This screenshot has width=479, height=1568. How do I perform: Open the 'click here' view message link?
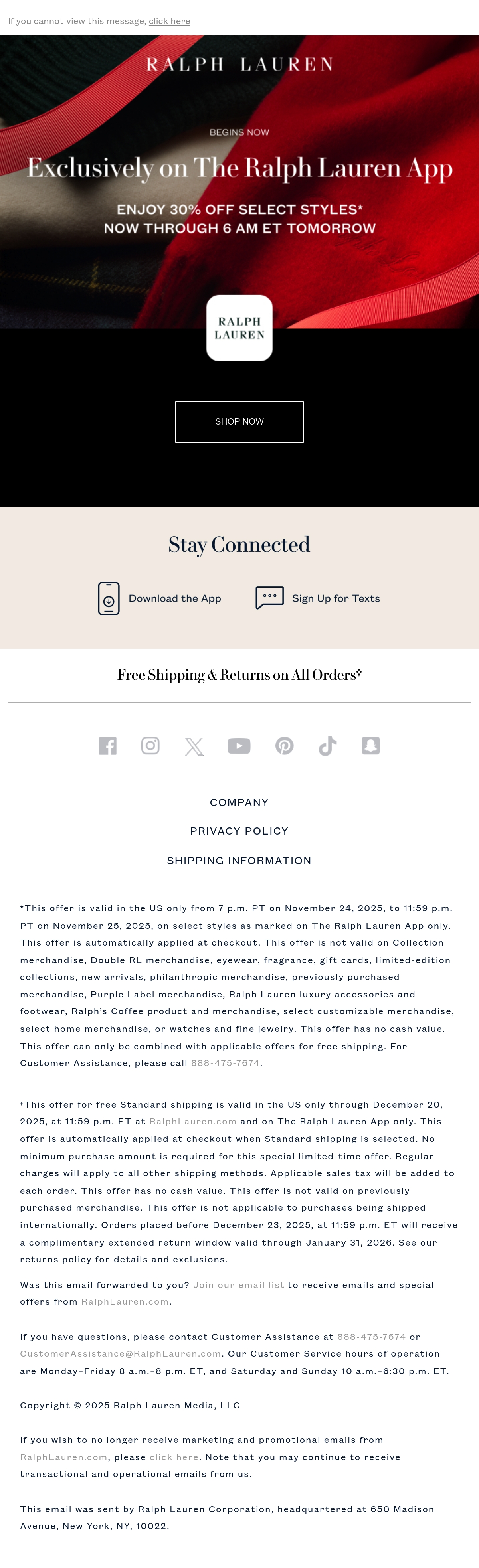(170, 21)
